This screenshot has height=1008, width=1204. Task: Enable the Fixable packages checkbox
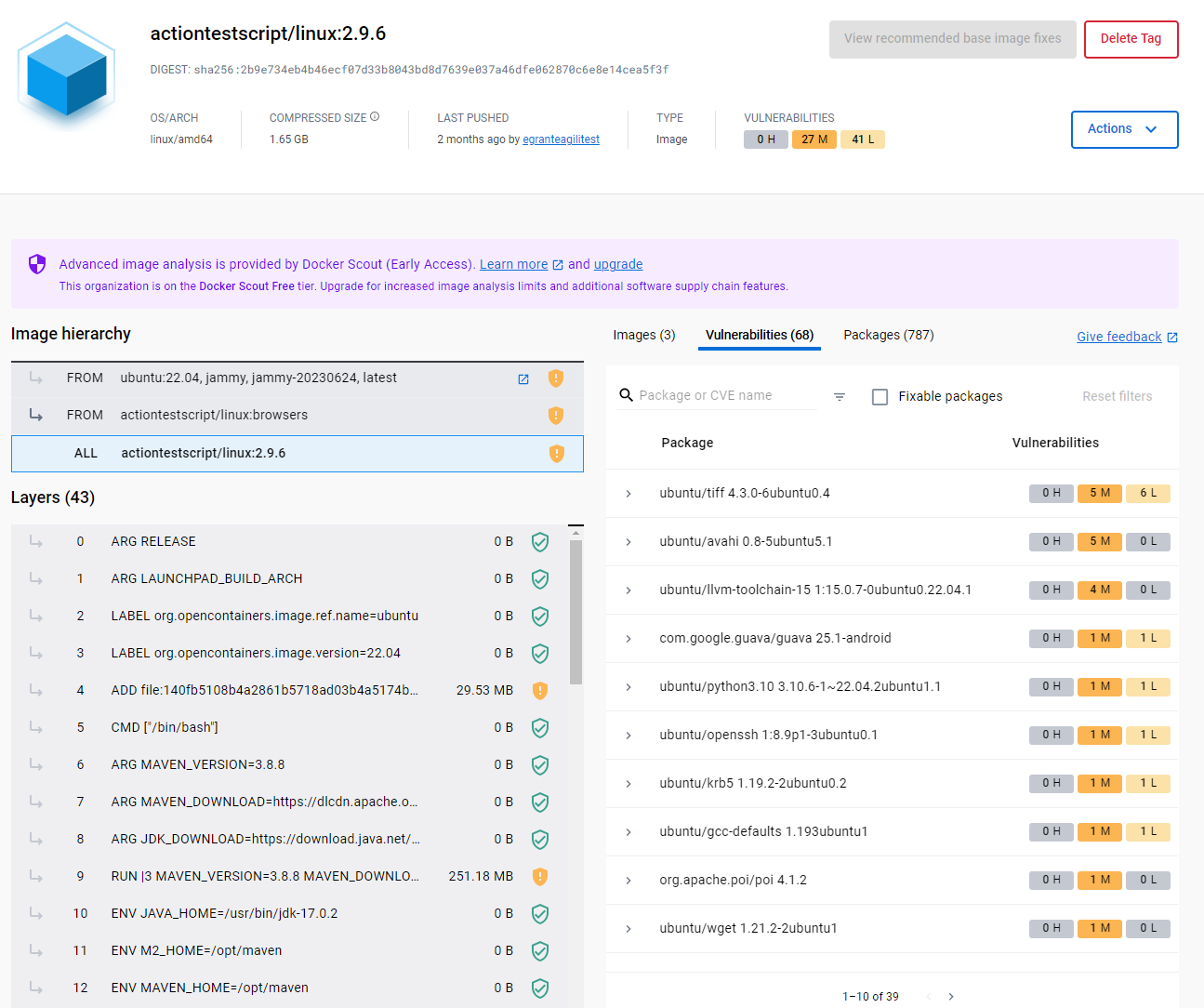pyautogui.click(x=880, y=397)
